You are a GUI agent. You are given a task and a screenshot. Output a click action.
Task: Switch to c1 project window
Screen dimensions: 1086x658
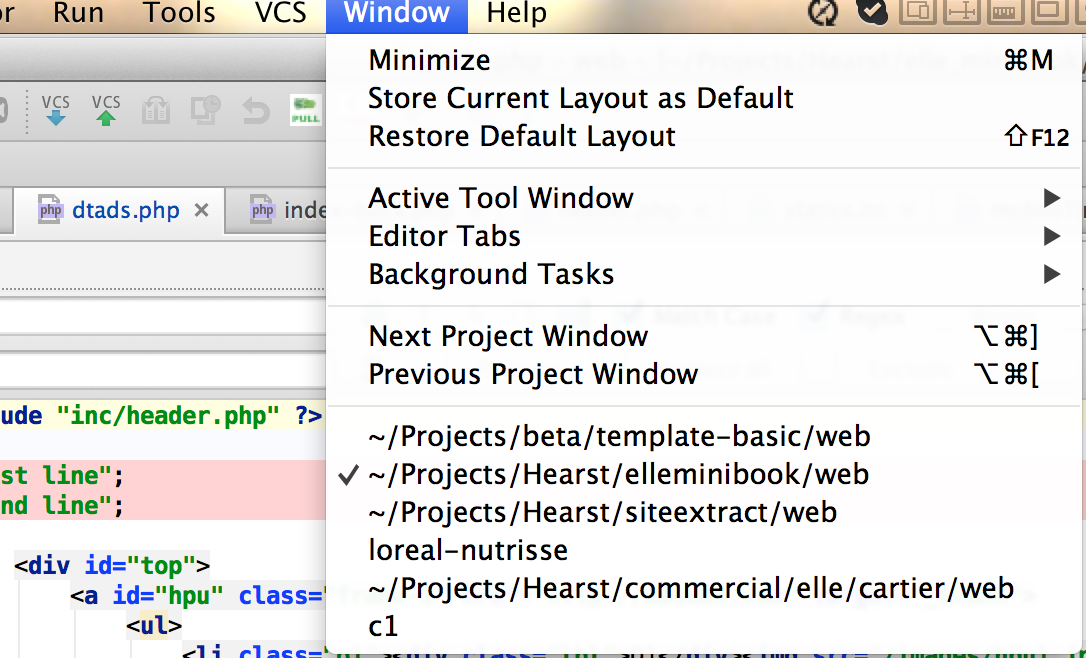click(x=704, y=627)
